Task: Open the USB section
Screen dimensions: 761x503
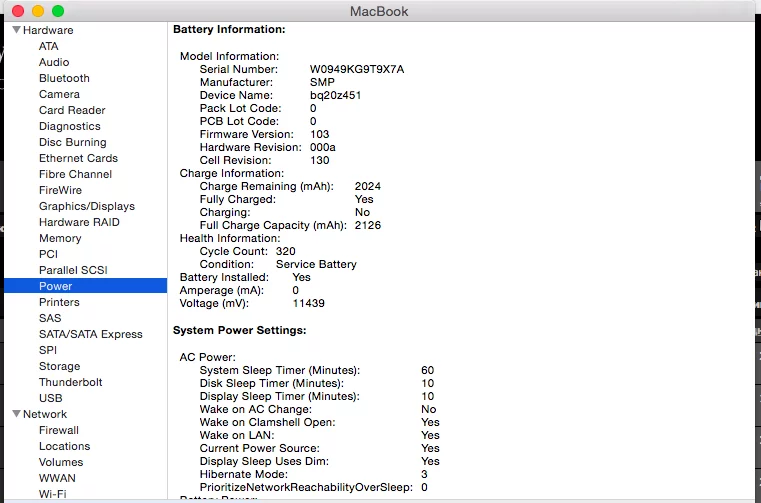Action: 50,399
